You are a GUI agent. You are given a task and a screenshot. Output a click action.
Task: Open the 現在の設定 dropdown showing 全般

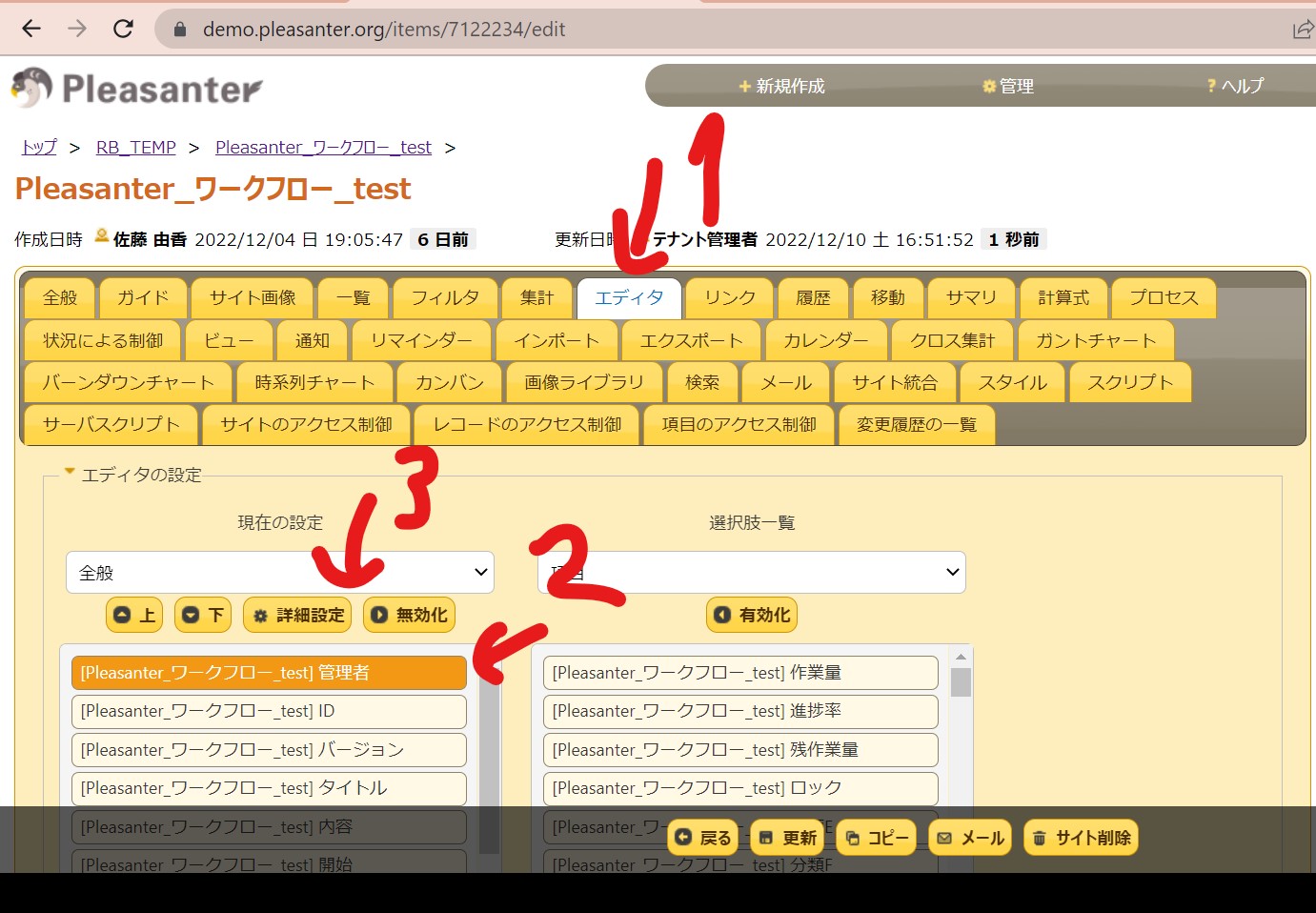tap(279, 573)
